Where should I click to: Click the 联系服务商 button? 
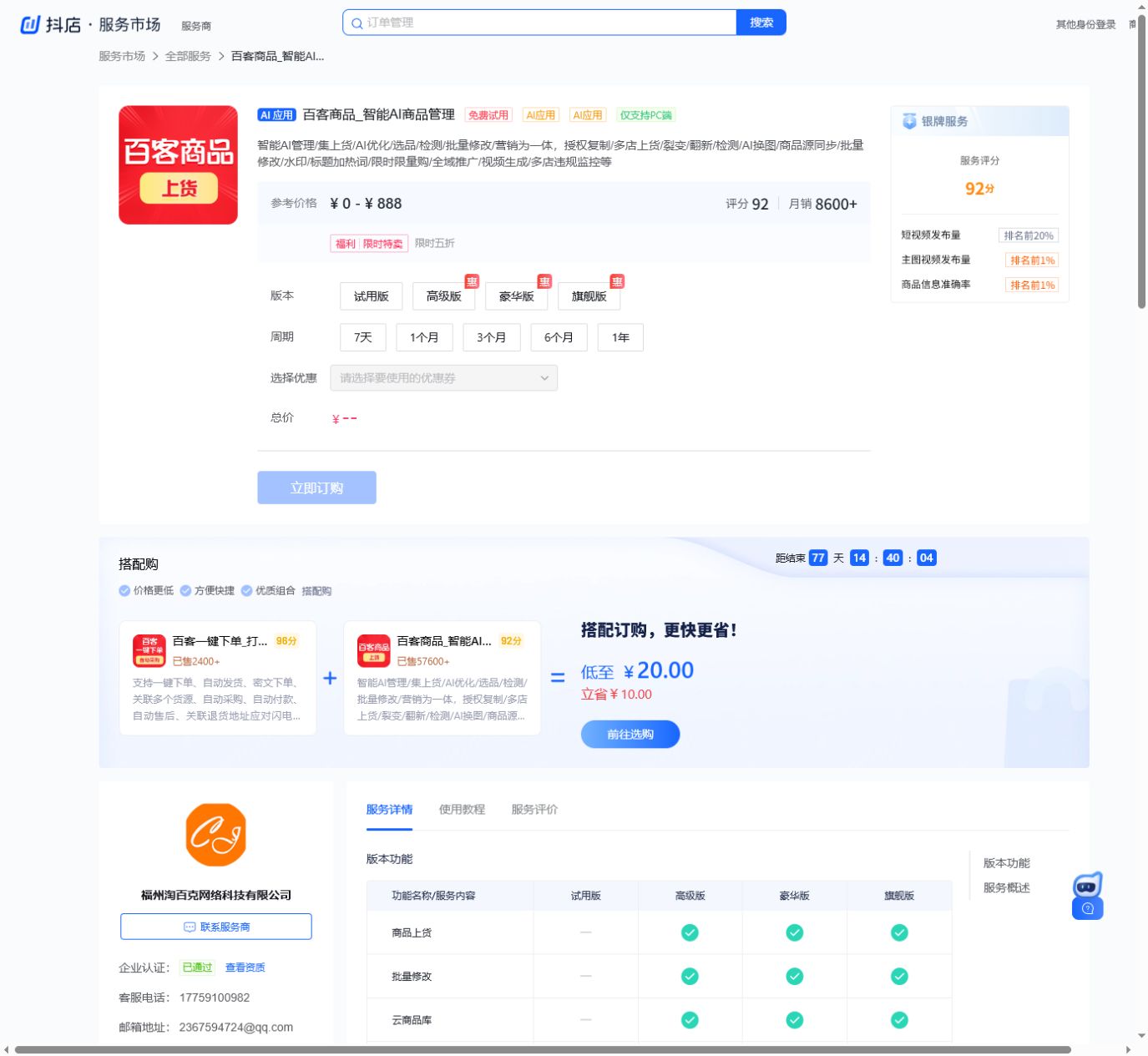pos(216,927)
